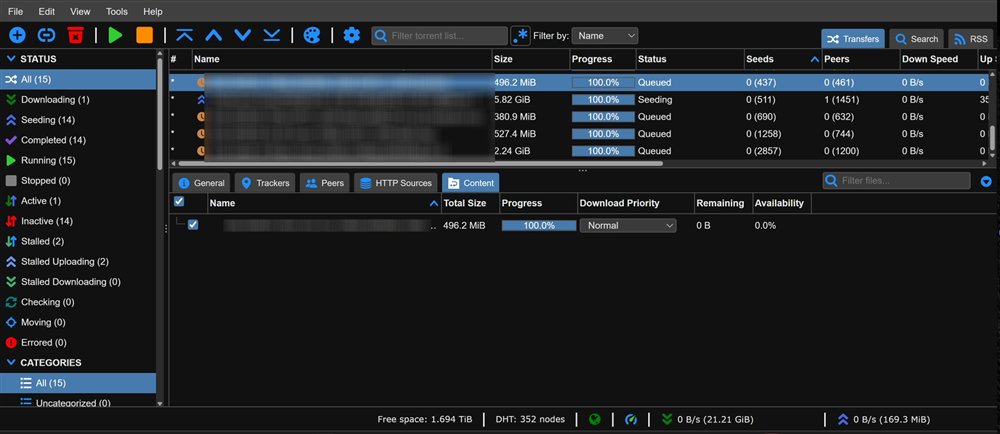Click download speed 0 B/s (21.21 GiB)
Image resolution: width=1000 pixels, height=434 pixels.
pos(707,419)
